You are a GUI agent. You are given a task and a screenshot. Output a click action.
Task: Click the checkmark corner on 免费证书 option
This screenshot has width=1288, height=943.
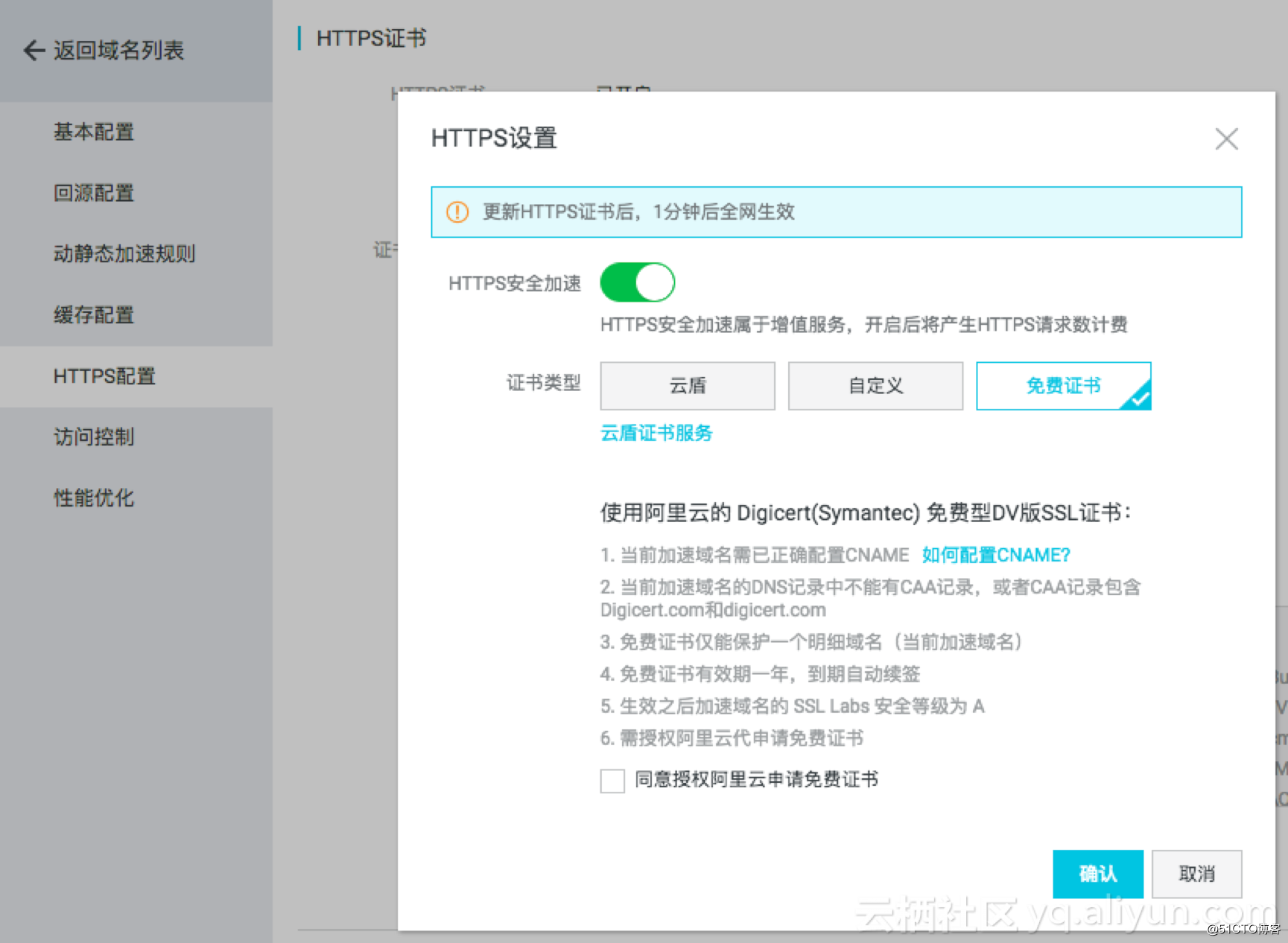1139,399
